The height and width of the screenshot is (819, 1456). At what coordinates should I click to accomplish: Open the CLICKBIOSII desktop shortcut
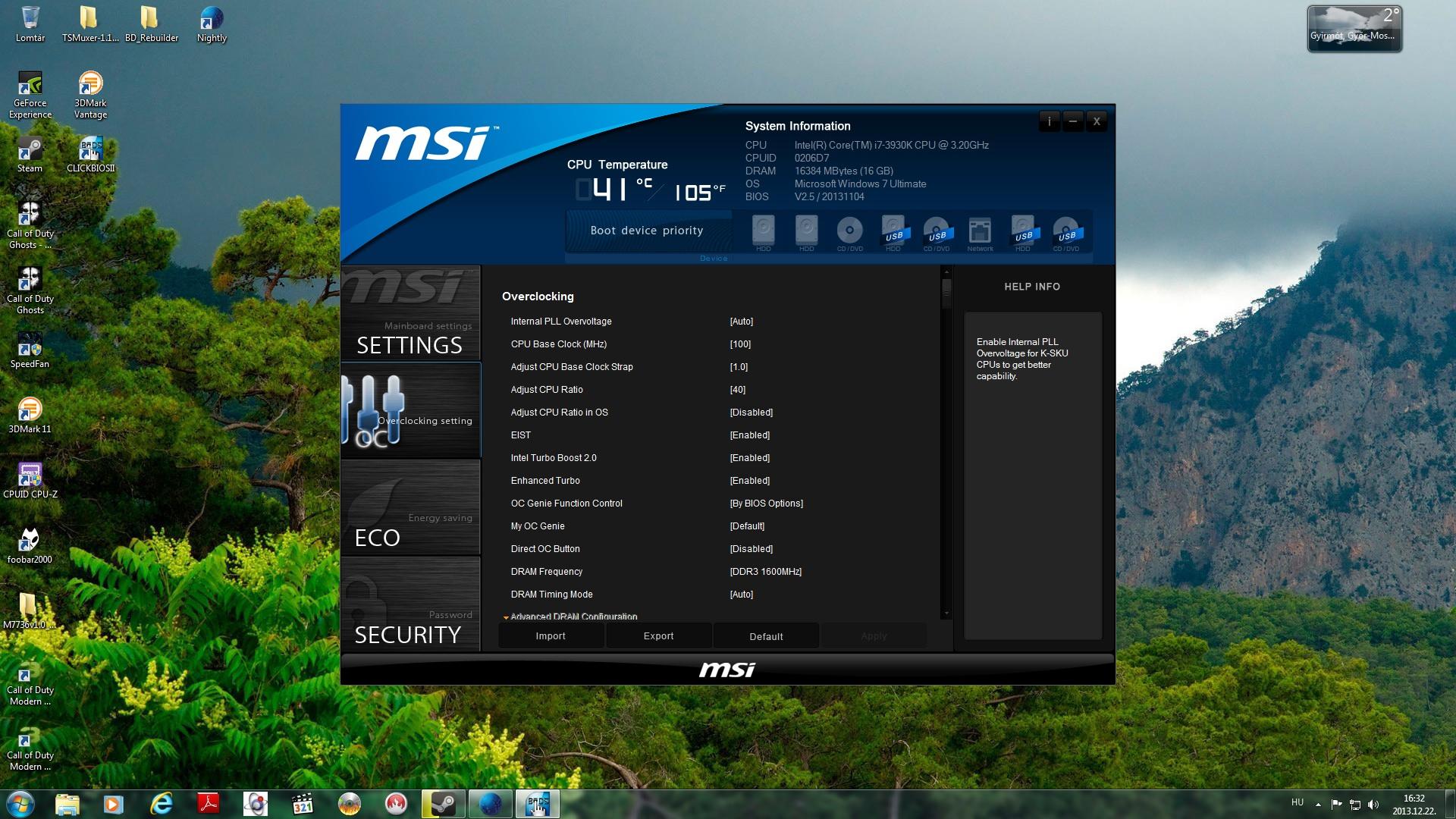[x=90, y=155]
